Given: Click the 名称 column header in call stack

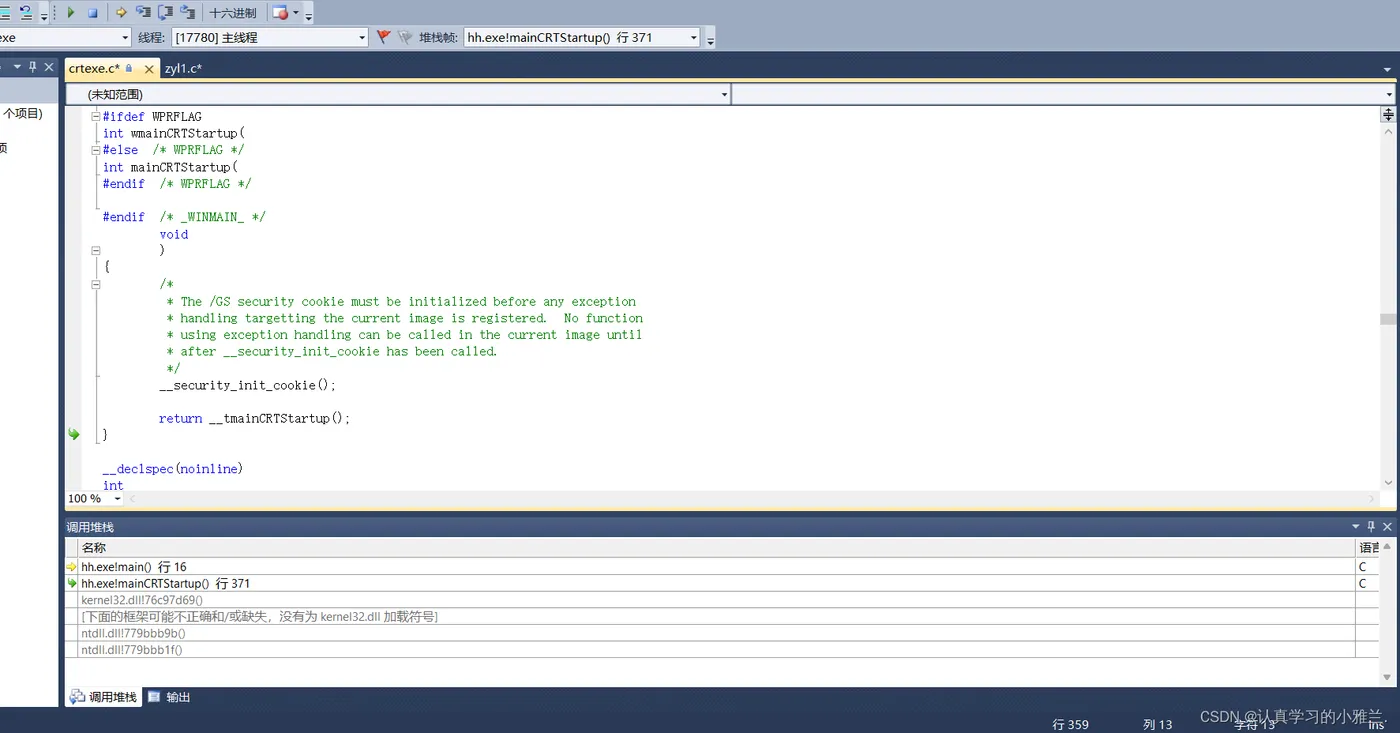Looking at the screenshot, I should coord(716,548).
